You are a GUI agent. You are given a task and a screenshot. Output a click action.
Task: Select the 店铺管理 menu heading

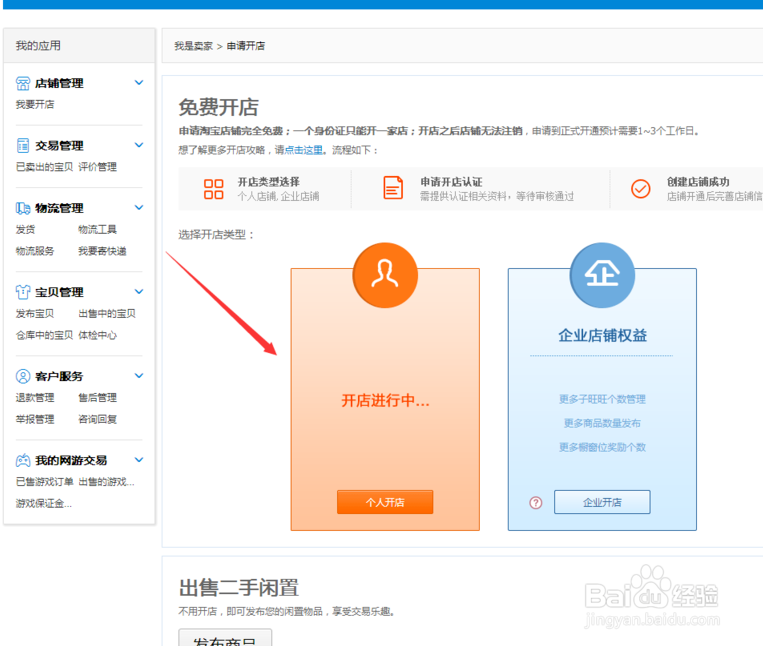(59, 83)
